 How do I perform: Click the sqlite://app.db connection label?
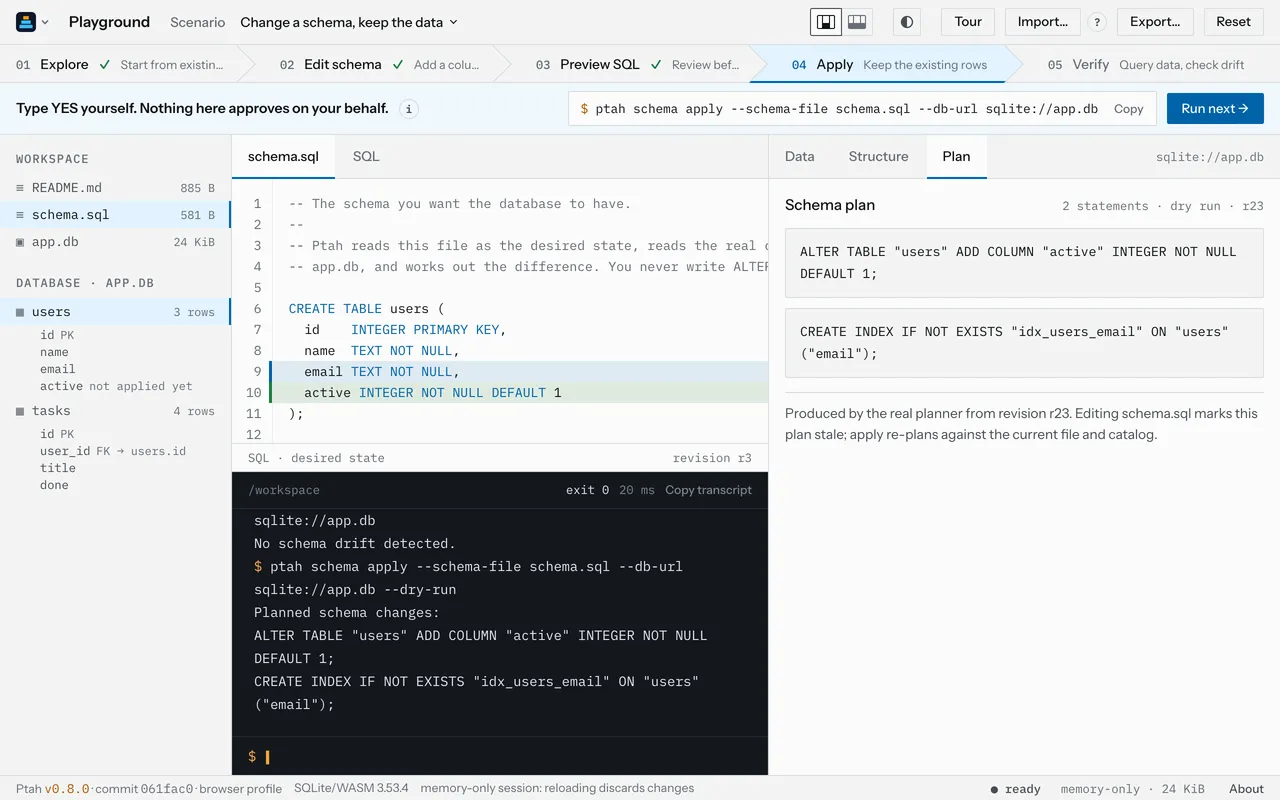(1209, 157)
